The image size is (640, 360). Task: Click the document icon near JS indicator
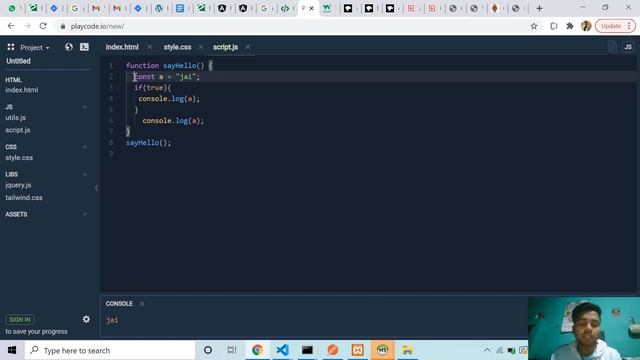coord(612,47)
